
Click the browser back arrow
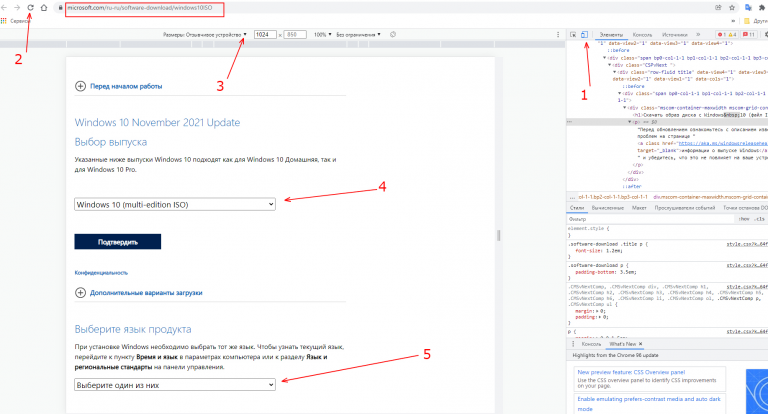4,7
